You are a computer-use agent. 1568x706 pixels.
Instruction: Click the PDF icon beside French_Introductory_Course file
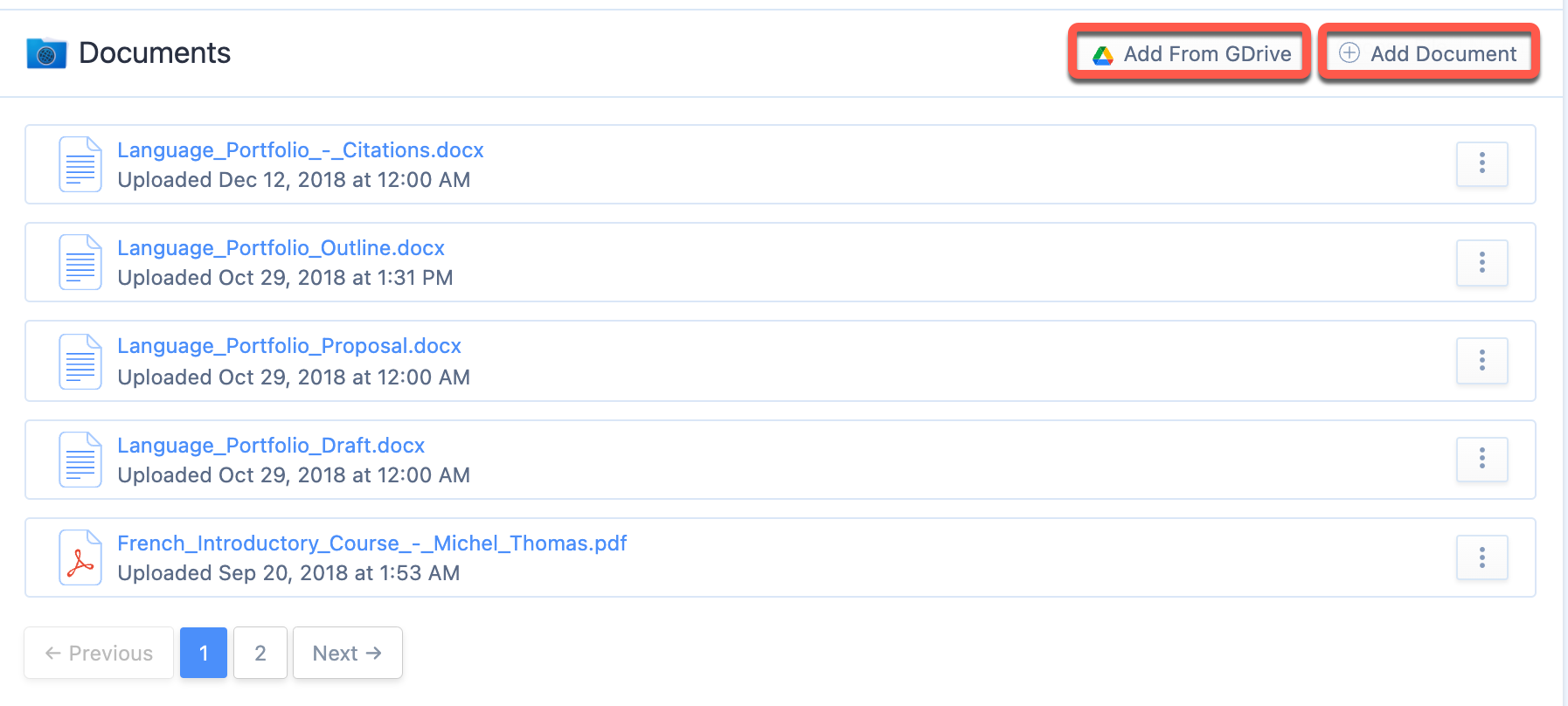80,557
